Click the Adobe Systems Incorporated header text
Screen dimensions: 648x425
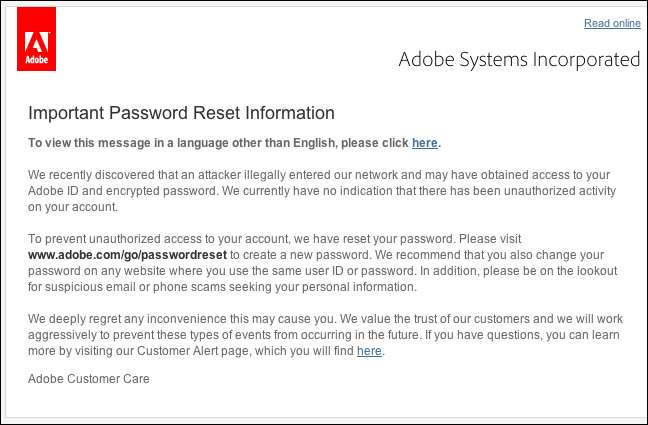pyautogui.click(x=519, y=59)
